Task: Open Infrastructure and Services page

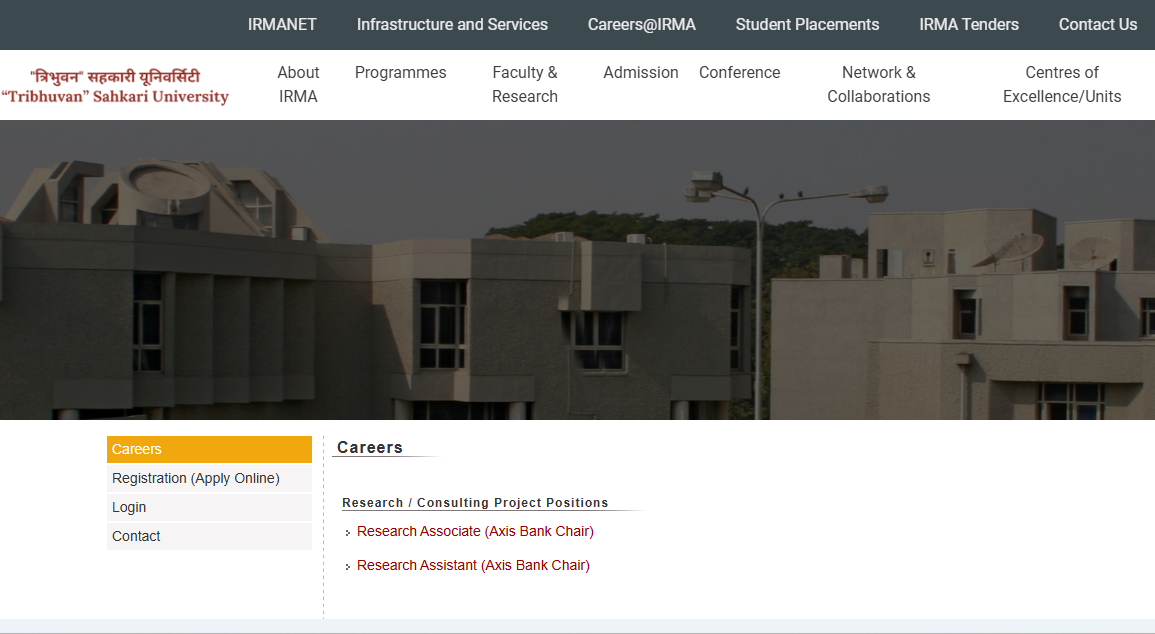Action: pos(452,25)
